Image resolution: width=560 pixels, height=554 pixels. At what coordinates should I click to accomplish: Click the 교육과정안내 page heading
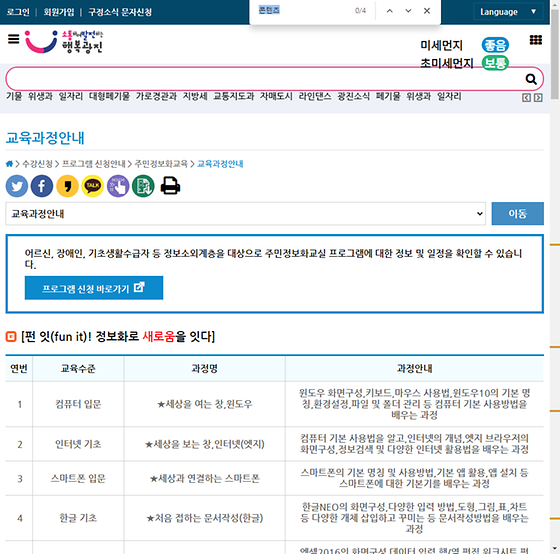point(45,138)
